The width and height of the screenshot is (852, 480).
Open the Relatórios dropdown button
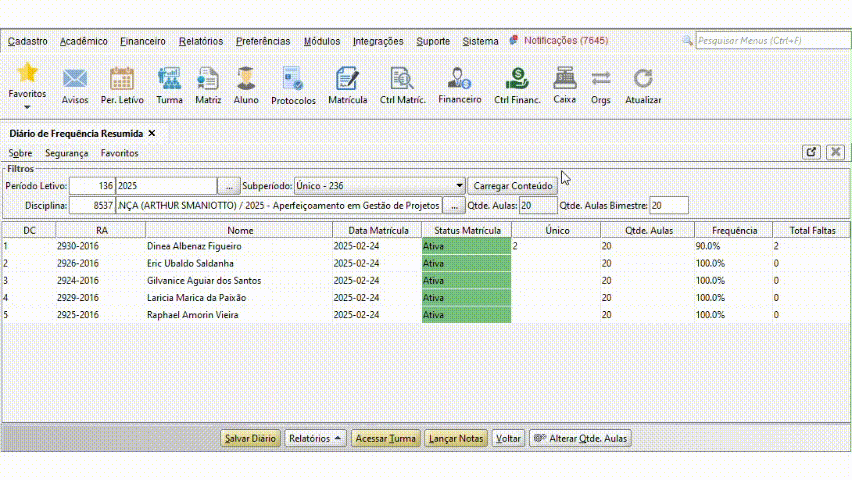(315, 438)
